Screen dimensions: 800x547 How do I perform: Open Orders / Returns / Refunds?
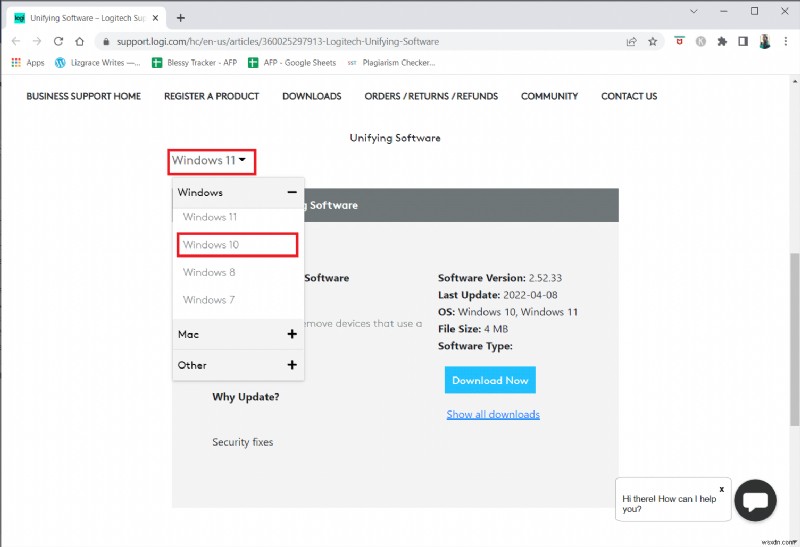point(431,96)
